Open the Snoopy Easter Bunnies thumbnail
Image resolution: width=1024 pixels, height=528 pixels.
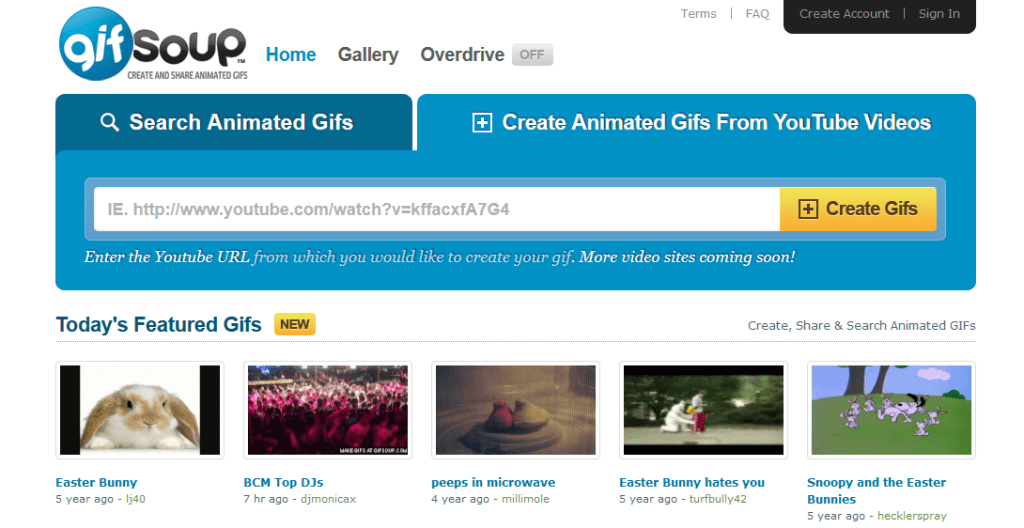point(891,410)
